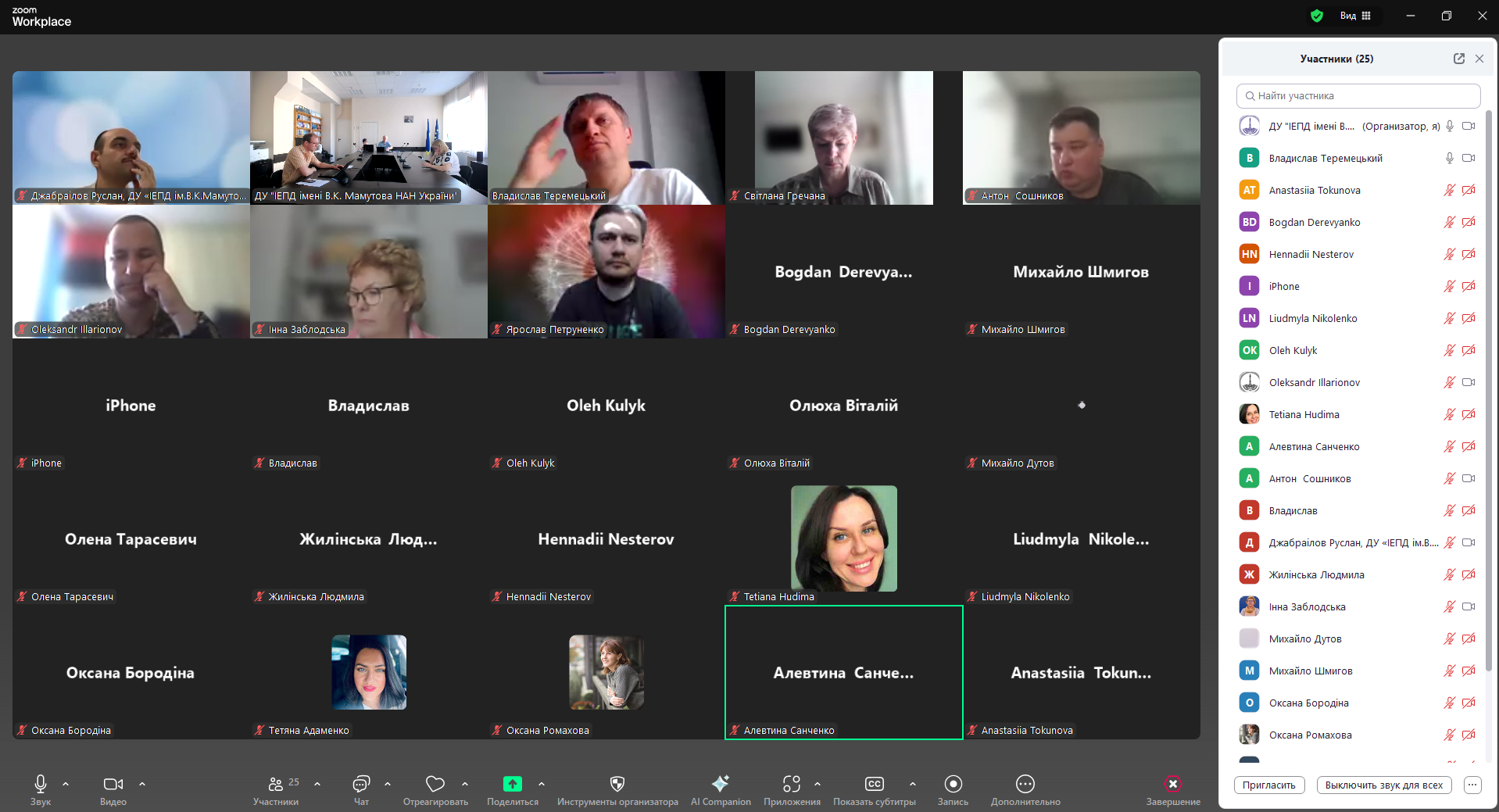Image resolution: width=1499 pixels, height=812 pixels.
Task: Toggle the microphone Sound button
Action: [41, 784]
